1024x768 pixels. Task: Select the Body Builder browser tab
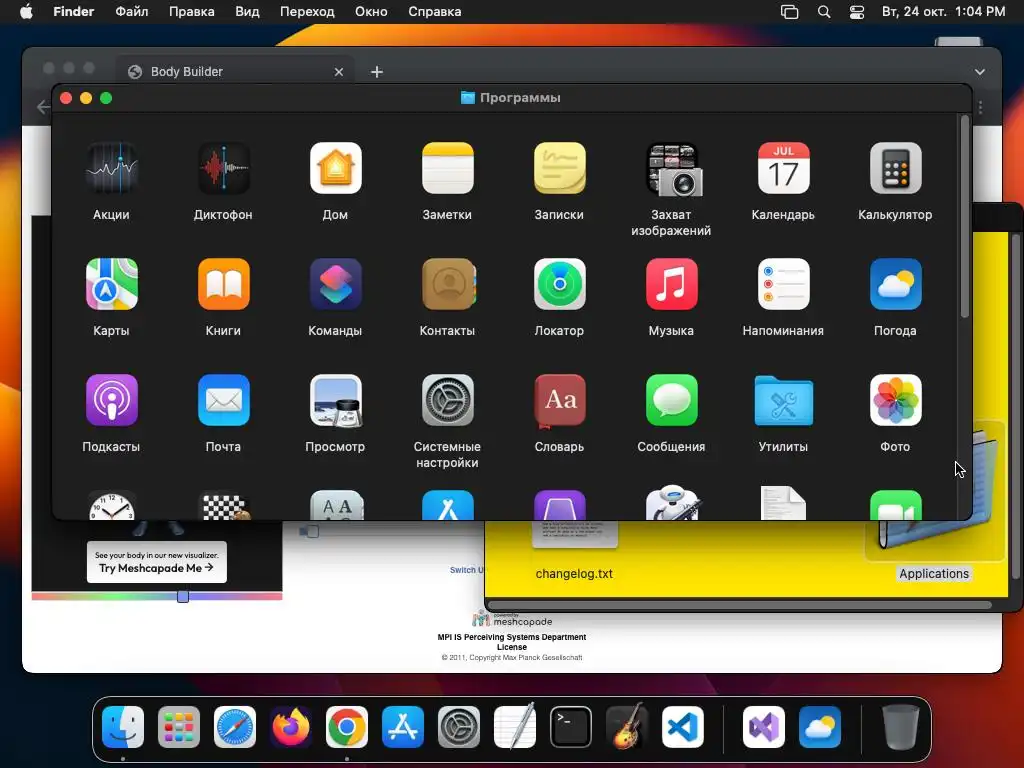tap(235, 71)
